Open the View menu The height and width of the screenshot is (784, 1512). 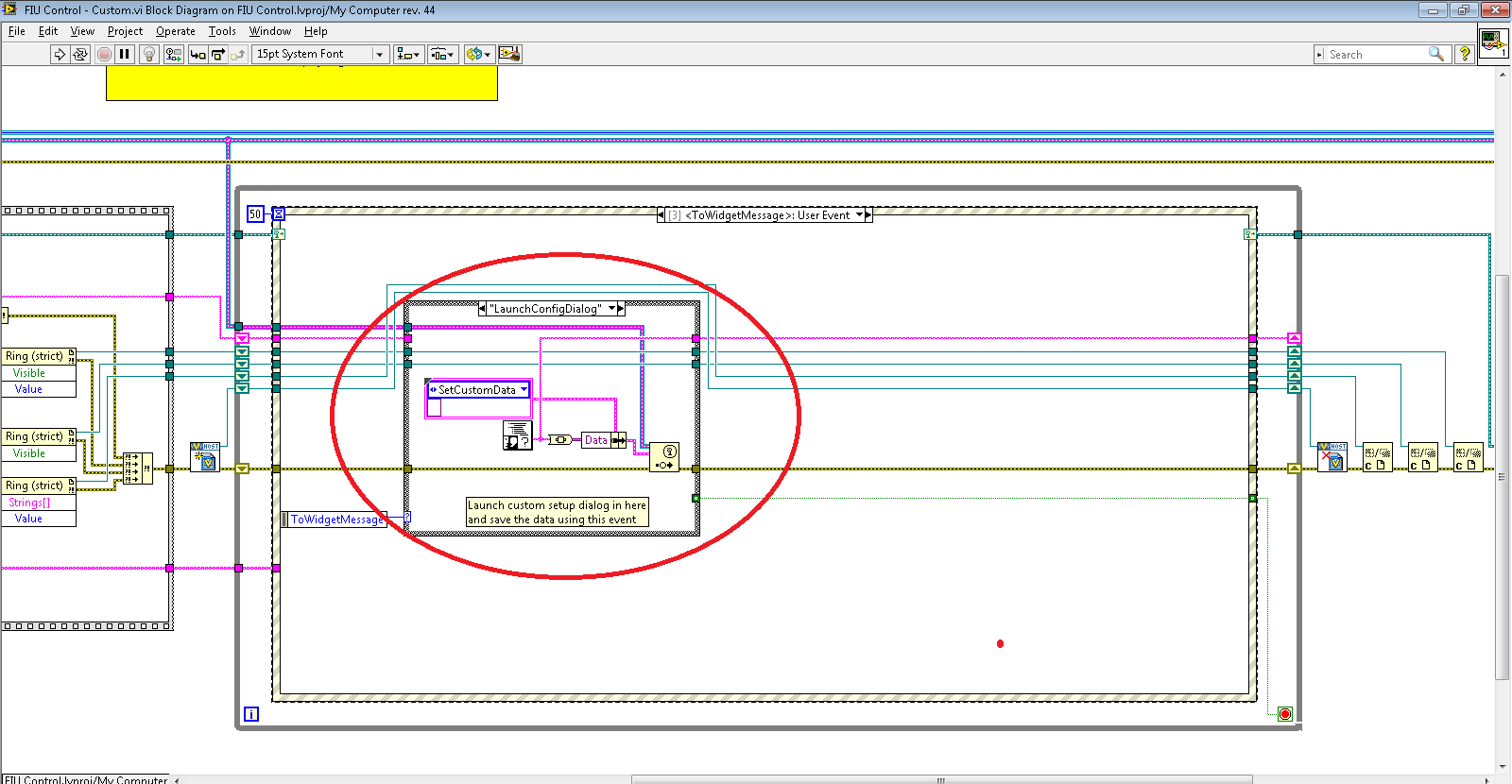82,31
